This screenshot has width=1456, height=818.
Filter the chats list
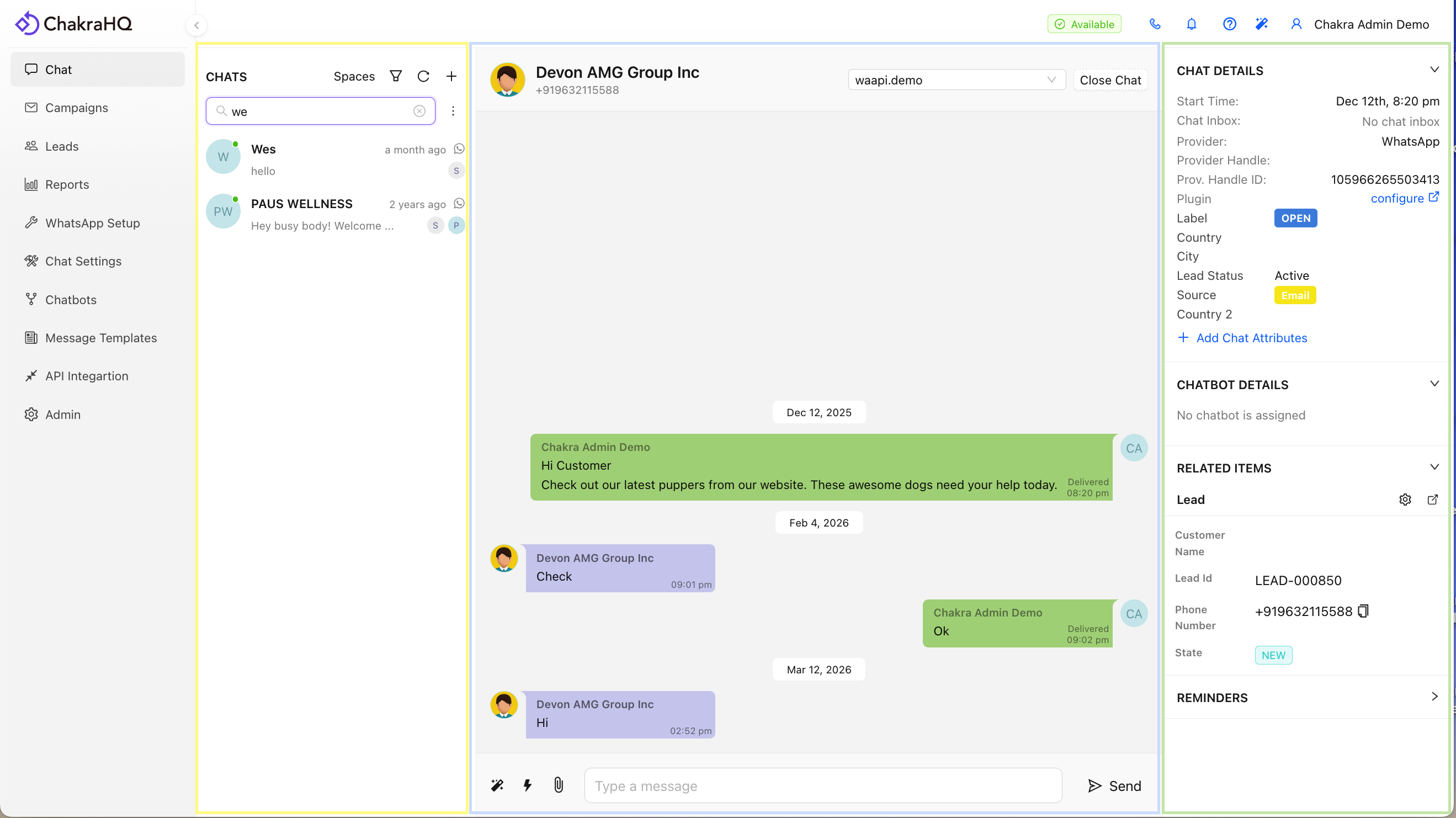pyautogui.click(x=396, y=76)
